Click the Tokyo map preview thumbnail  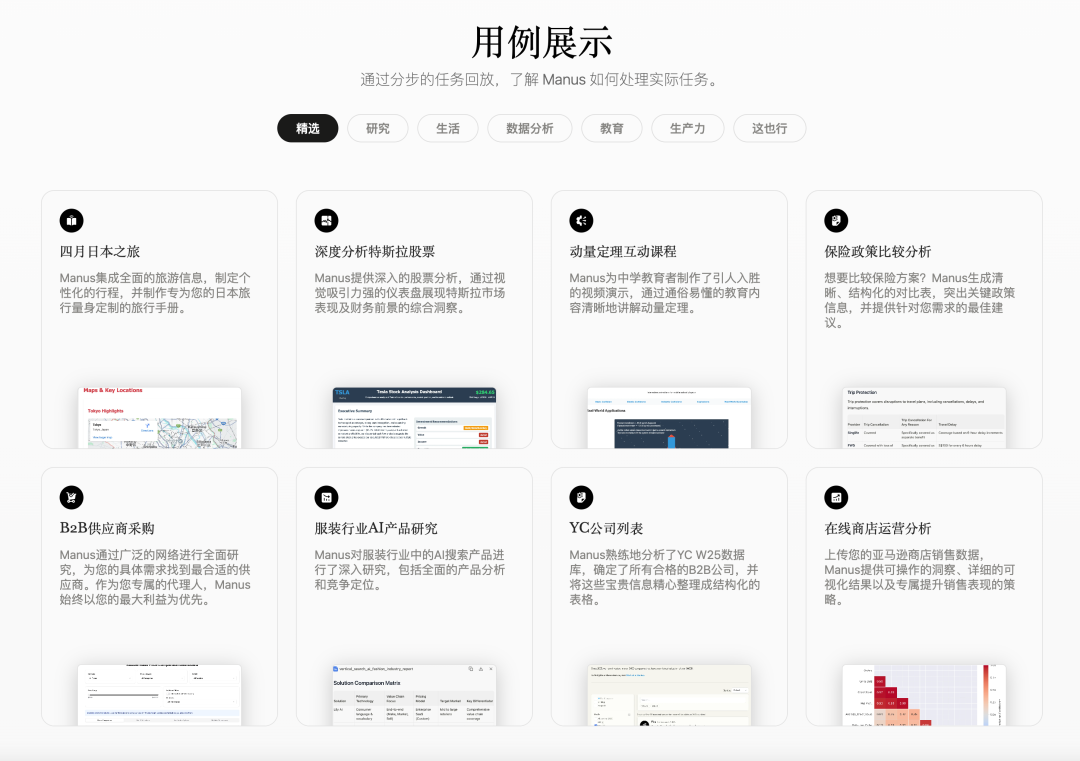[x=159, y=415]
